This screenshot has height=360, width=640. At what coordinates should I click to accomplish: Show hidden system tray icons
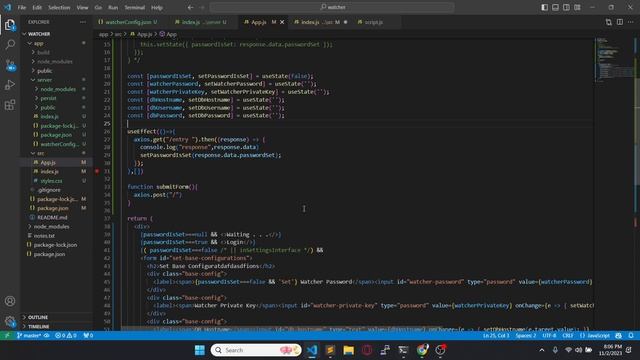click(x=542, y=350)
